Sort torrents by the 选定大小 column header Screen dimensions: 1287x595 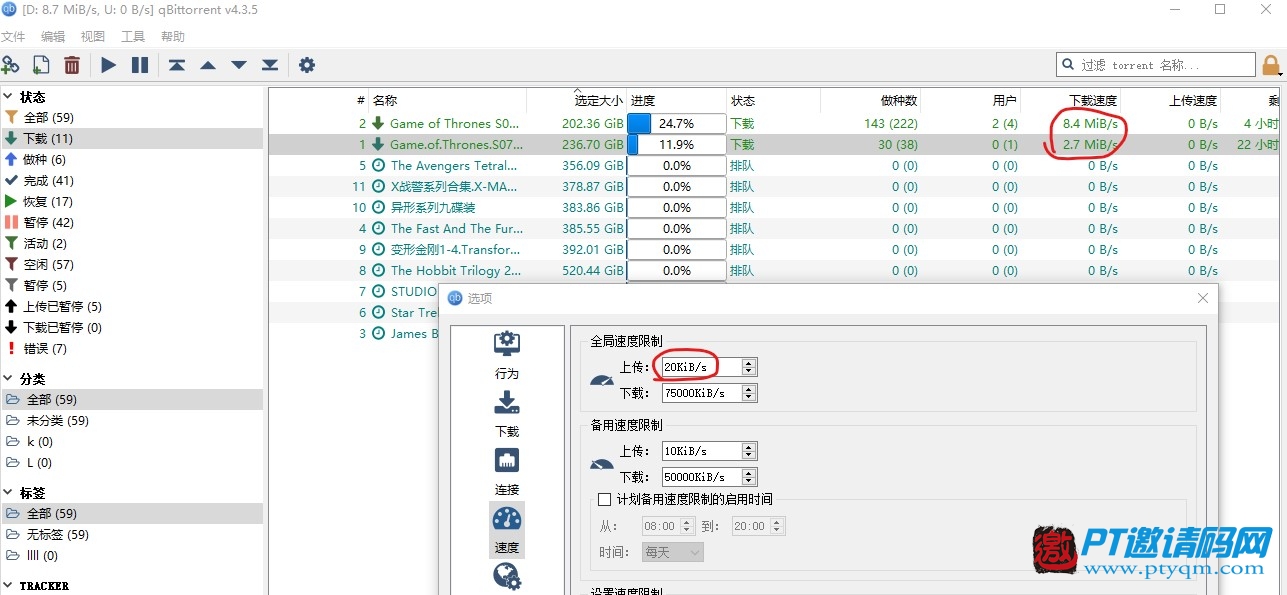(x=576, y=100)
